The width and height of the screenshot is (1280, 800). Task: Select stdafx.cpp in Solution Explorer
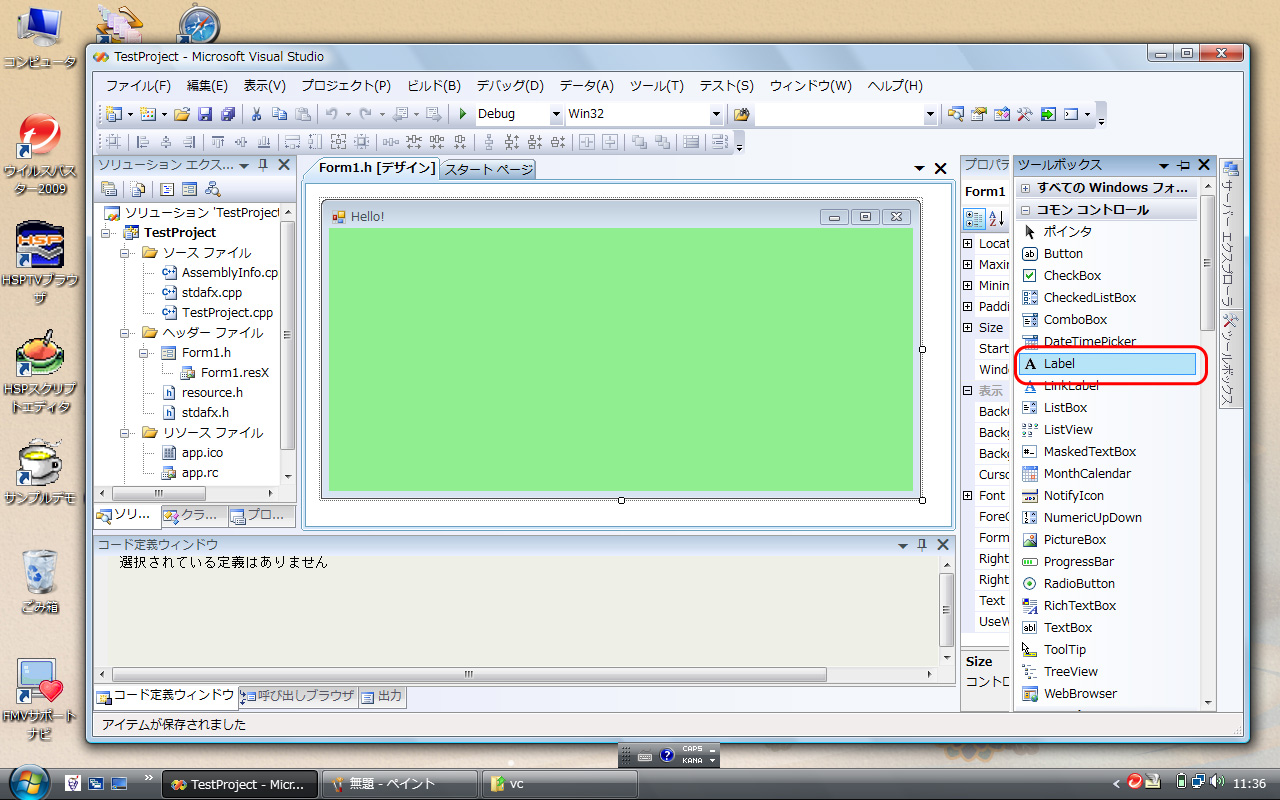pyautogui.click(x=211, y=293)
